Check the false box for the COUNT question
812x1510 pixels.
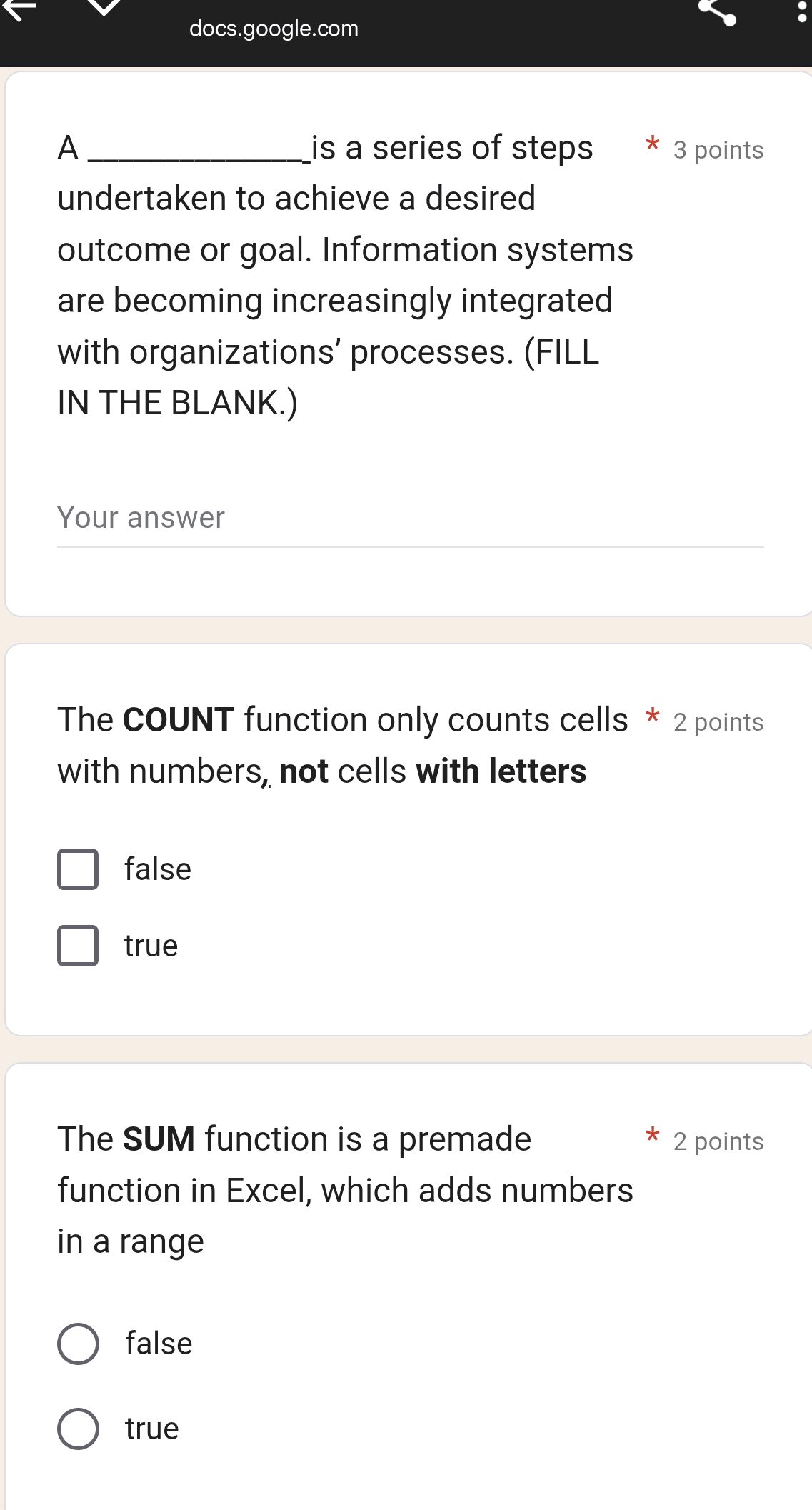(x=78, y=869)
